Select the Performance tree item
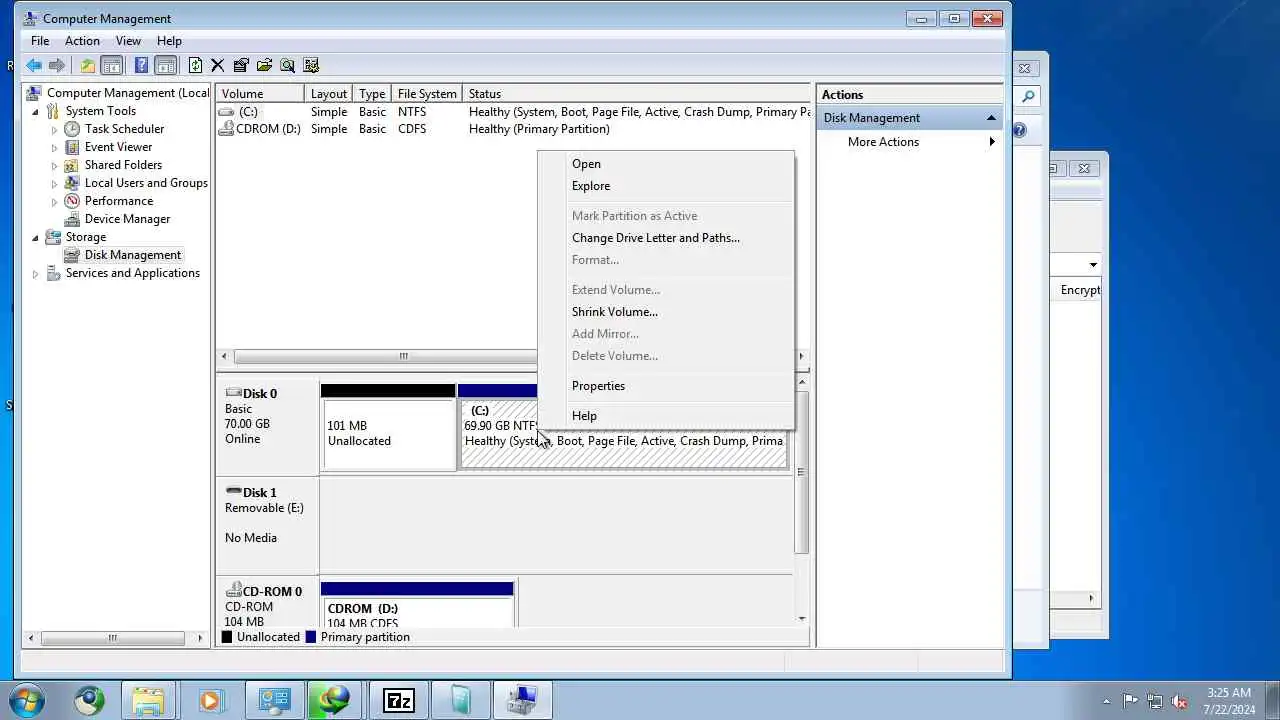Image resolution: width=1280 pixels, height=720 pixels. pyautogui.click(x=118, y=201)
